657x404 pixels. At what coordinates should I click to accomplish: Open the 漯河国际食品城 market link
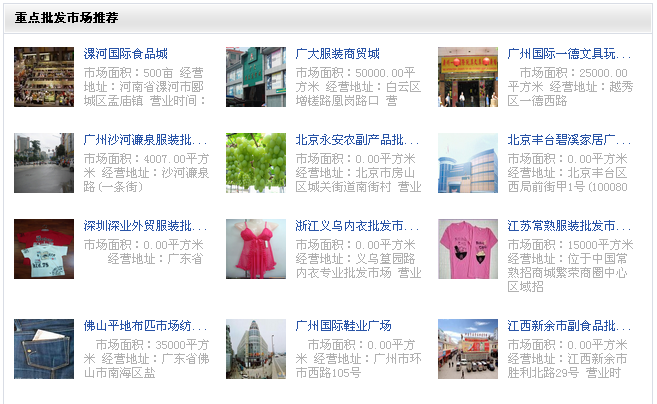pyautogui.click(x=125, y=54)
